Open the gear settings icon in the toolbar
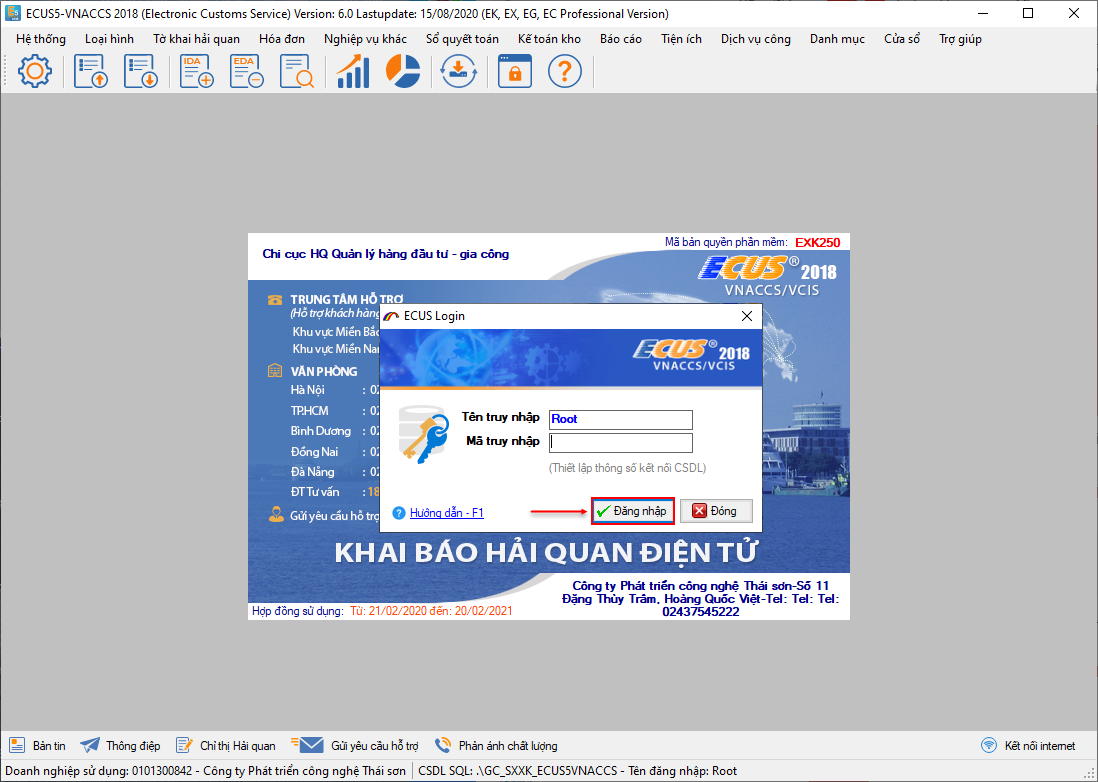This screenshot has height=782, width=1098. click(34, 71)
